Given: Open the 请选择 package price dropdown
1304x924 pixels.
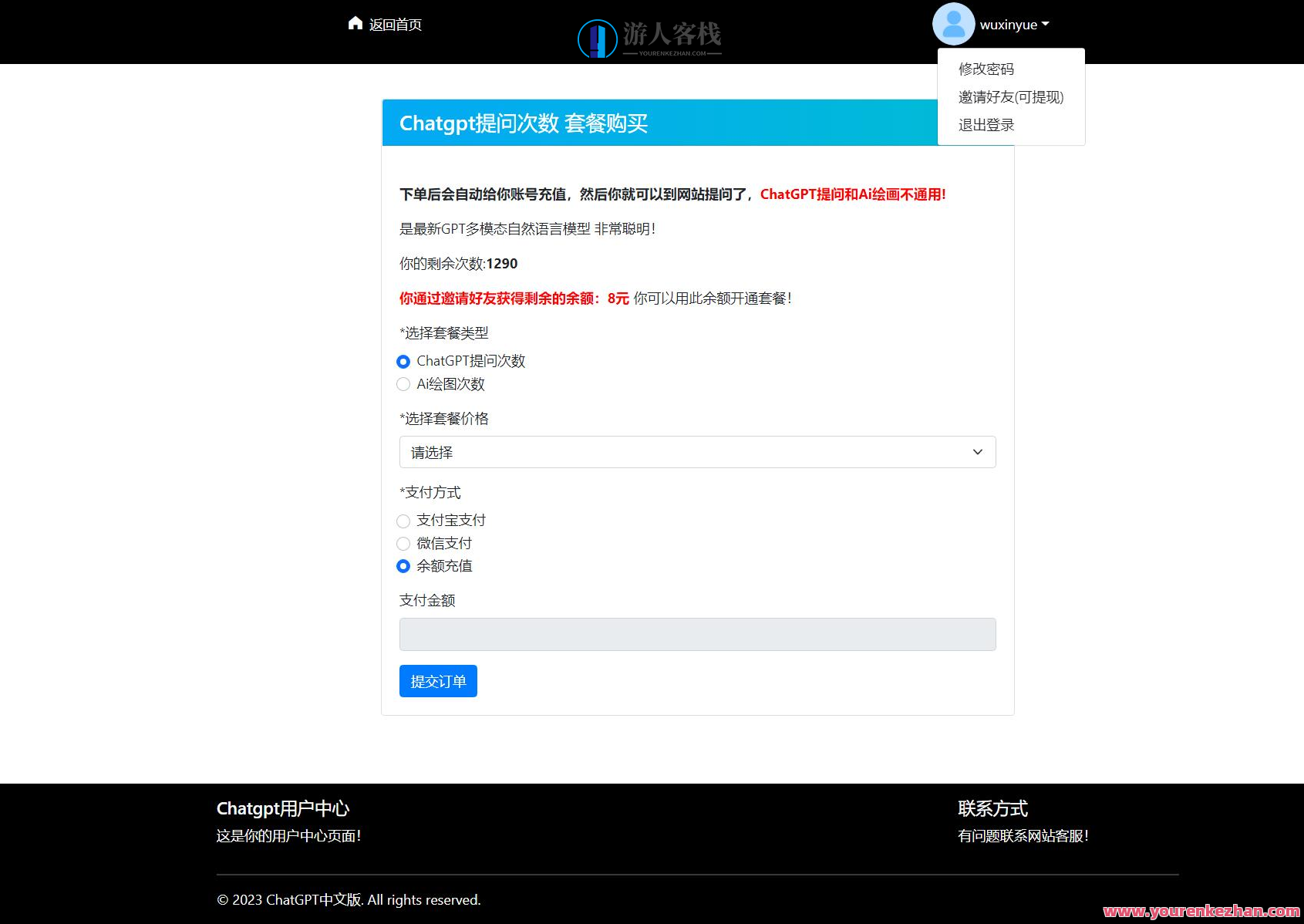Looking at the screenshot, I should pos(696,452).
